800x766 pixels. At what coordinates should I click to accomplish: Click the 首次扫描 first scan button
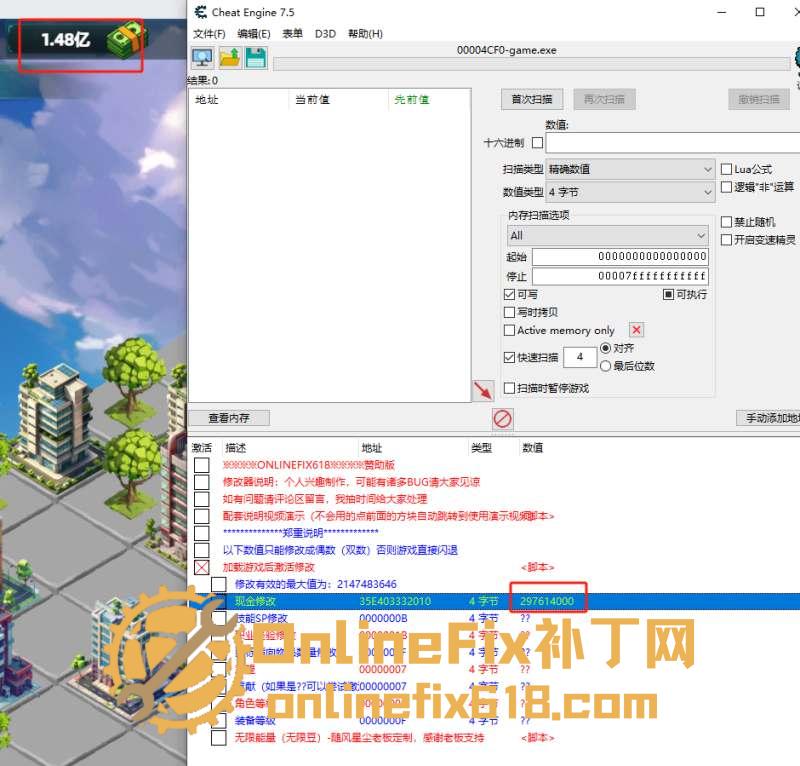(x=531, y=99)
